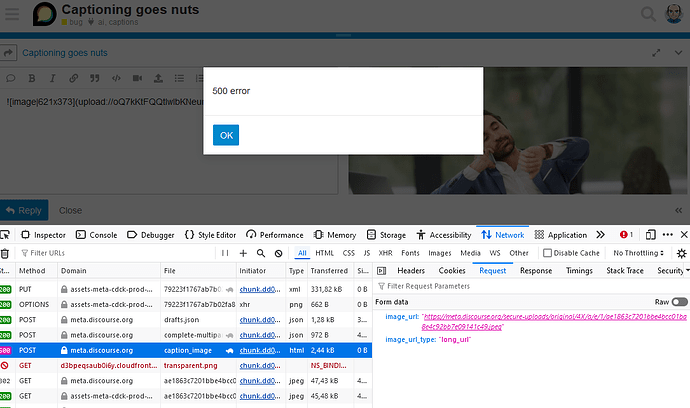Click the Close composer link
Viewport: 690px width, 408px height.
click(x=70, y=210)
